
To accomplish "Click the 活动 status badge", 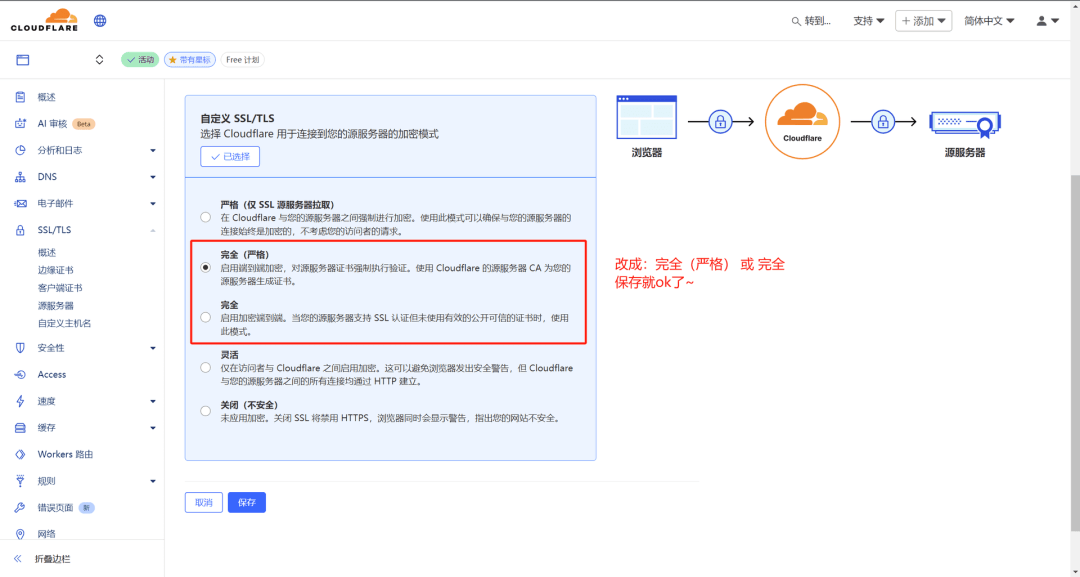I will click(x=141, y=60).
